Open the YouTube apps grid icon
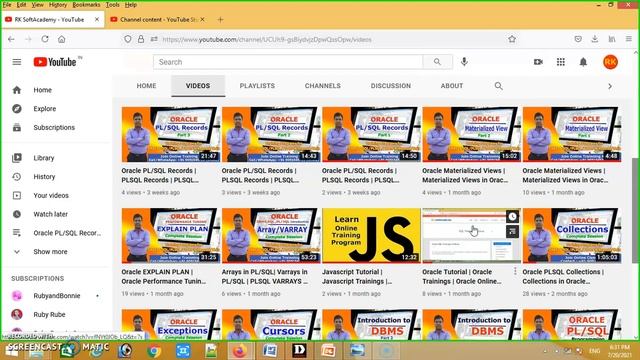This screenshot has height=360, width=640. 561,62
